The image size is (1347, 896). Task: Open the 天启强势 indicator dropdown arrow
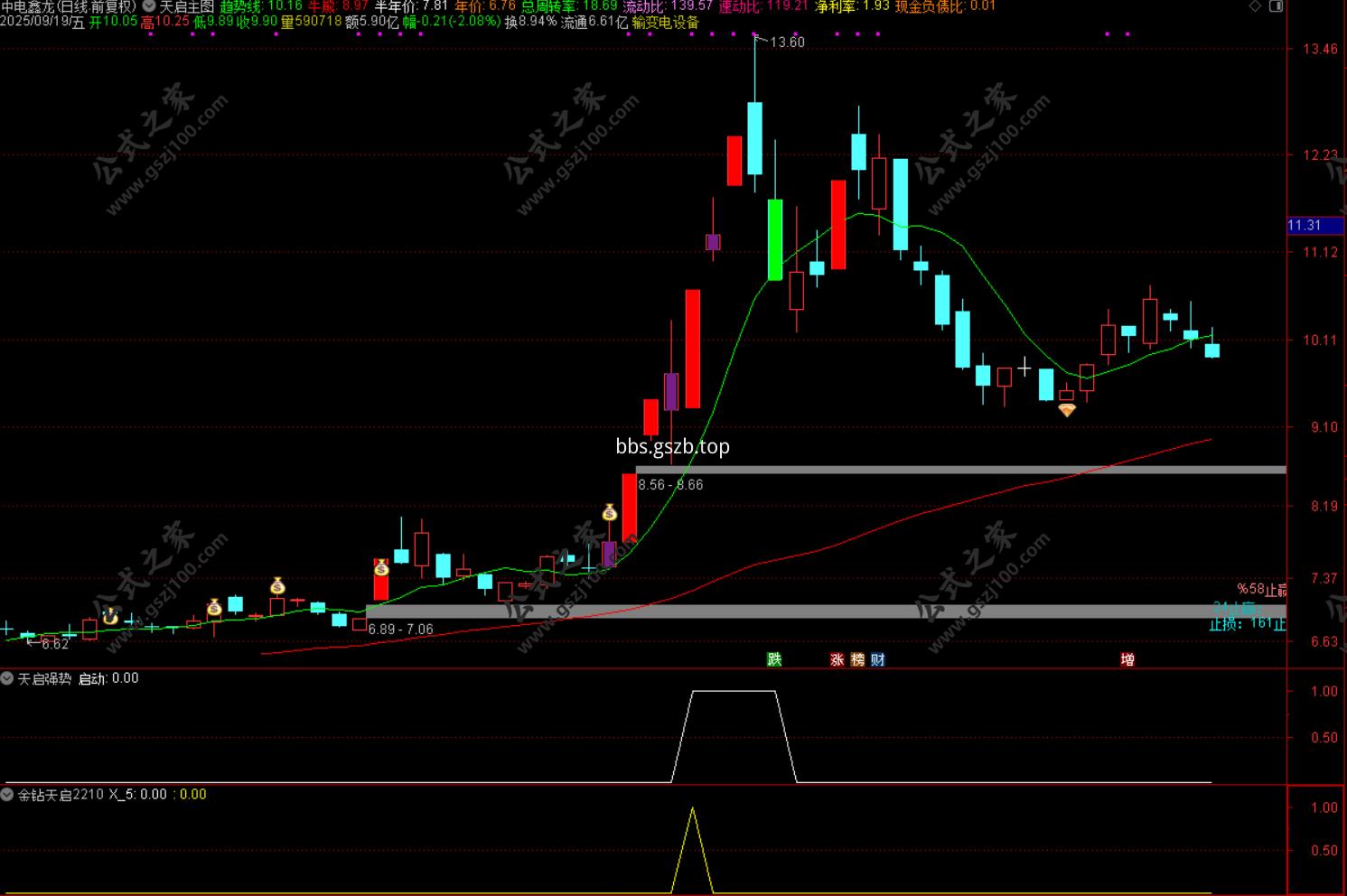8,678
